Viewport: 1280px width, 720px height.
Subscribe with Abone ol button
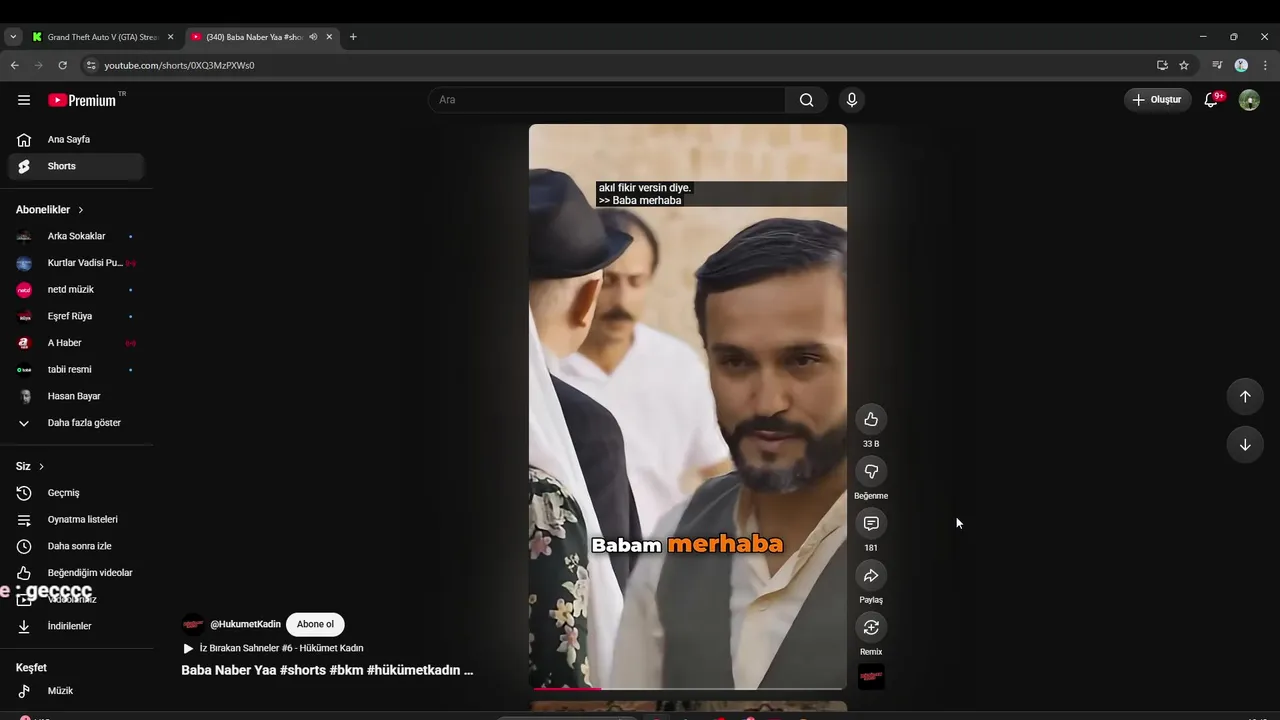[x=315, y=624]
